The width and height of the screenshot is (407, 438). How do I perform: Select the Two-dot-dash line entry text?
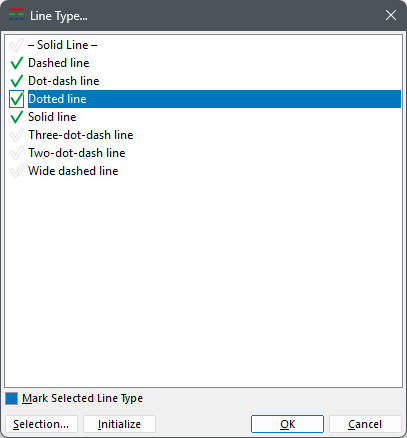click(x=77, y=153)
